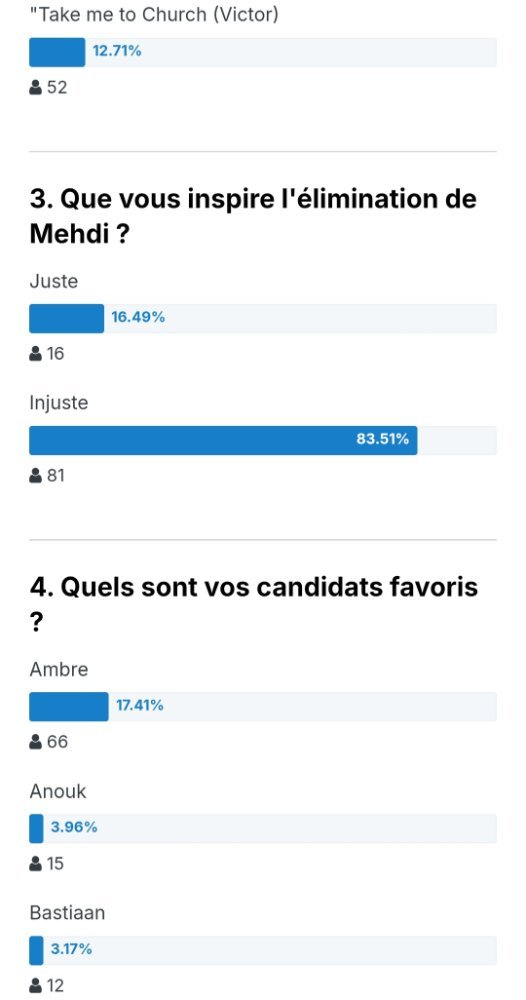Click the voter icon under Anouk's bar
526x1000 pixels.
tap(36, 864)
